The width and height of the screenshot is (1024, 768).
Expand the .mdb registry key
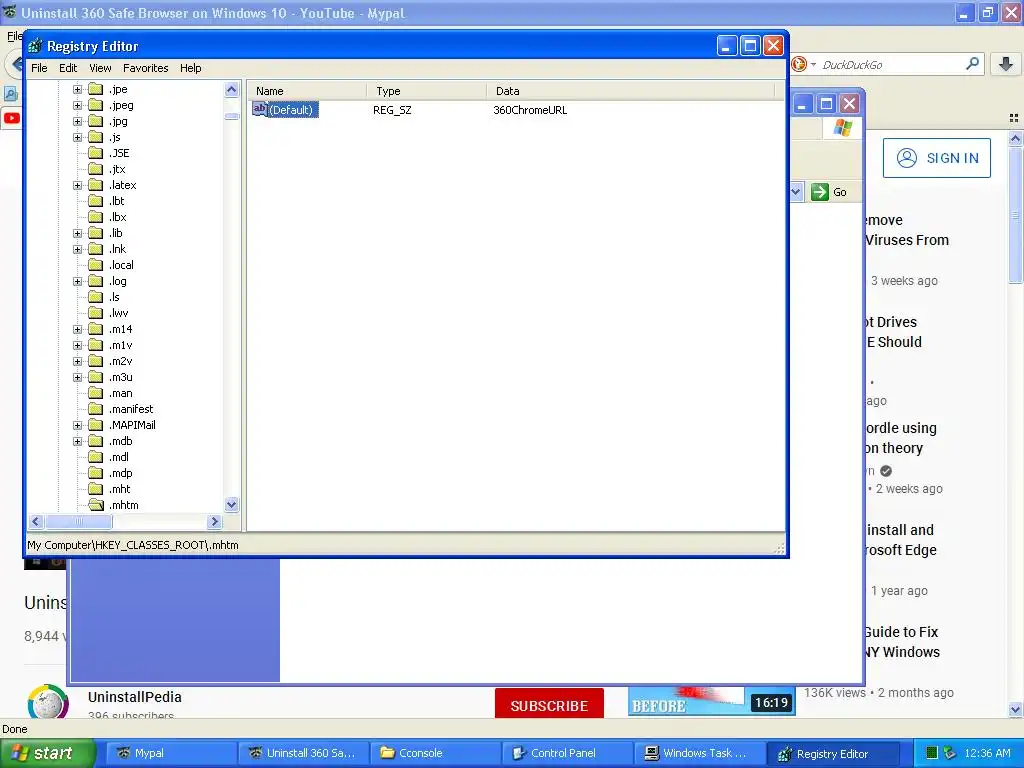click(77, 441)
